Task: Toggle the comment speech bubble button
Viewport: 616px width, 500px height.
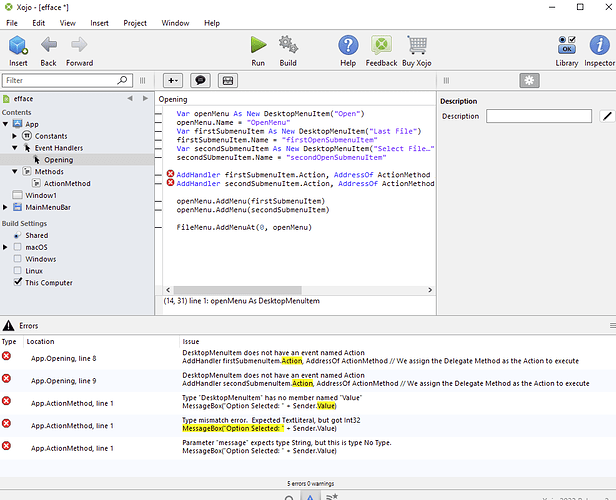Action: click(200, 81)
